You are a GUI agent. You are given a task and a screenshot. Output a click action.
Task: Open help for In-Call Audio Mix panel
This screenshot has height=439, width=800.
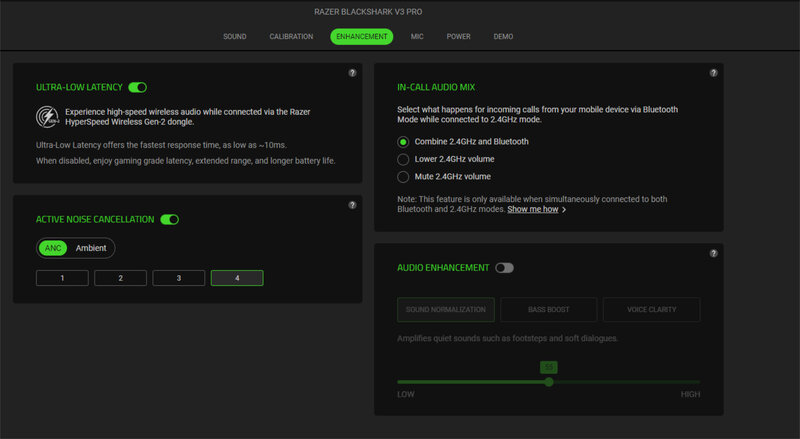click(x=713, y=73)
